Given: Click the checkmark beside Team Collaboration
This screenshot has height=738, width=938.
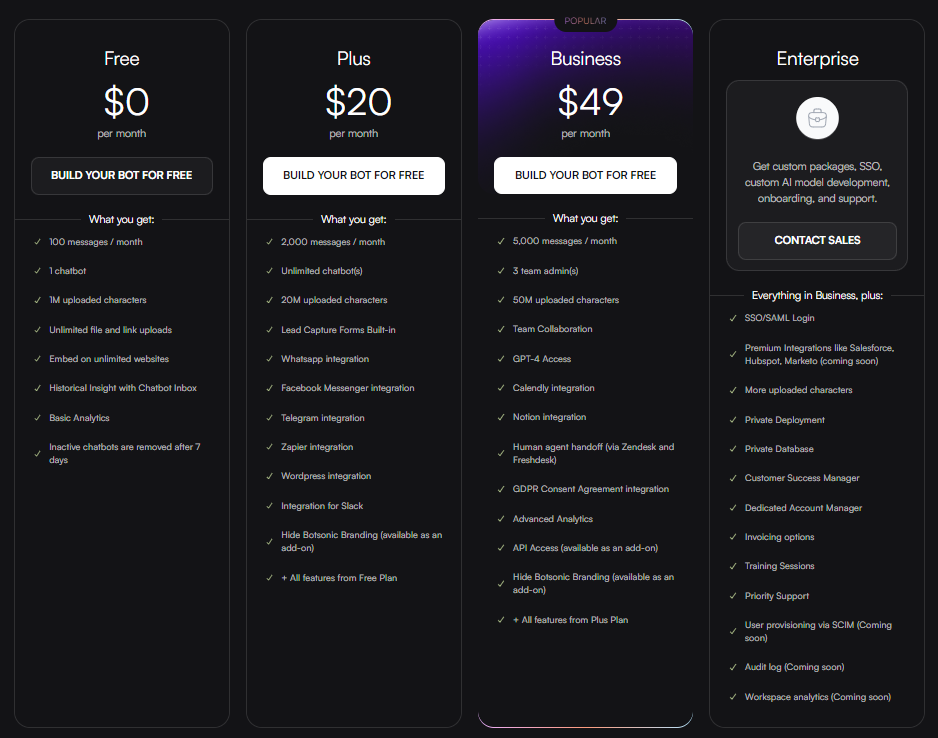Looking at the screenshot, I should click(501, 329).
